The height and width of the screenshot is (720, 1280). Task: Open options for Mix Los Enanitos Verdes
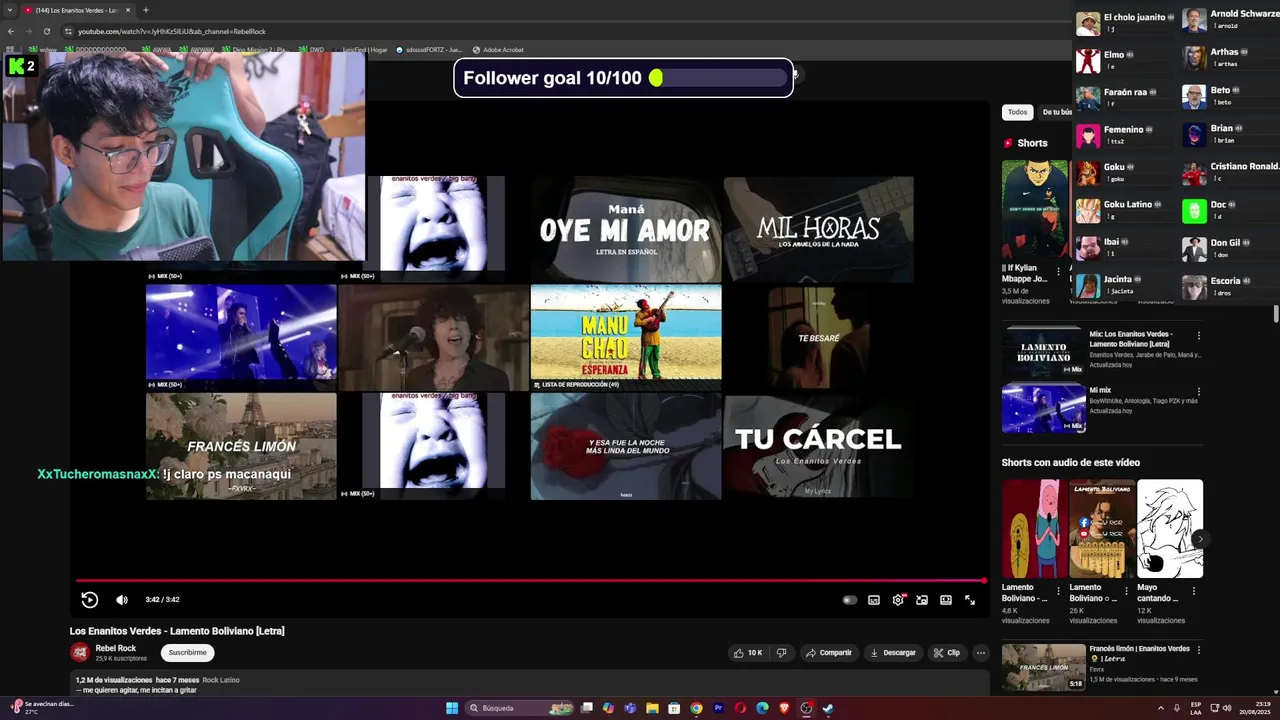1198,336
